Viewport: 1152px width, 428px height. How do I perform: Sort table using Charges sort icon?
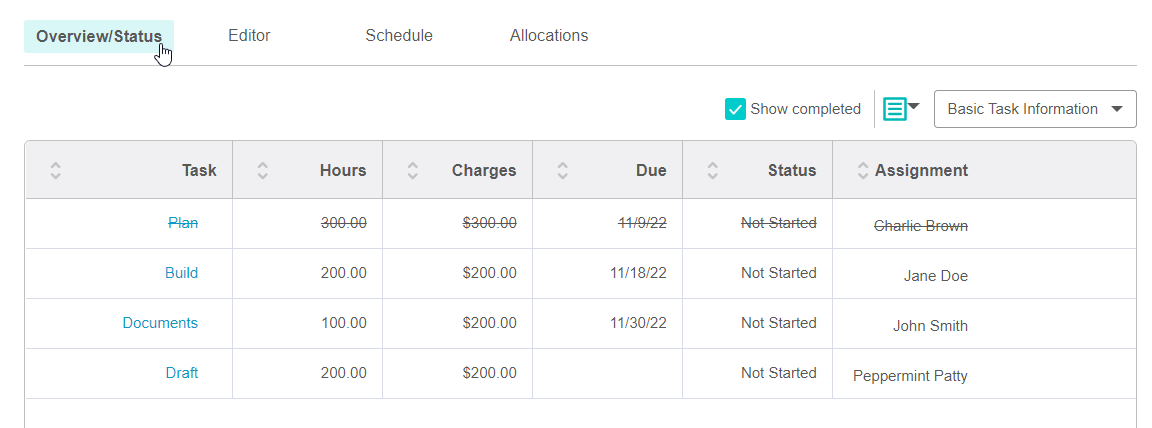point(413,171)
